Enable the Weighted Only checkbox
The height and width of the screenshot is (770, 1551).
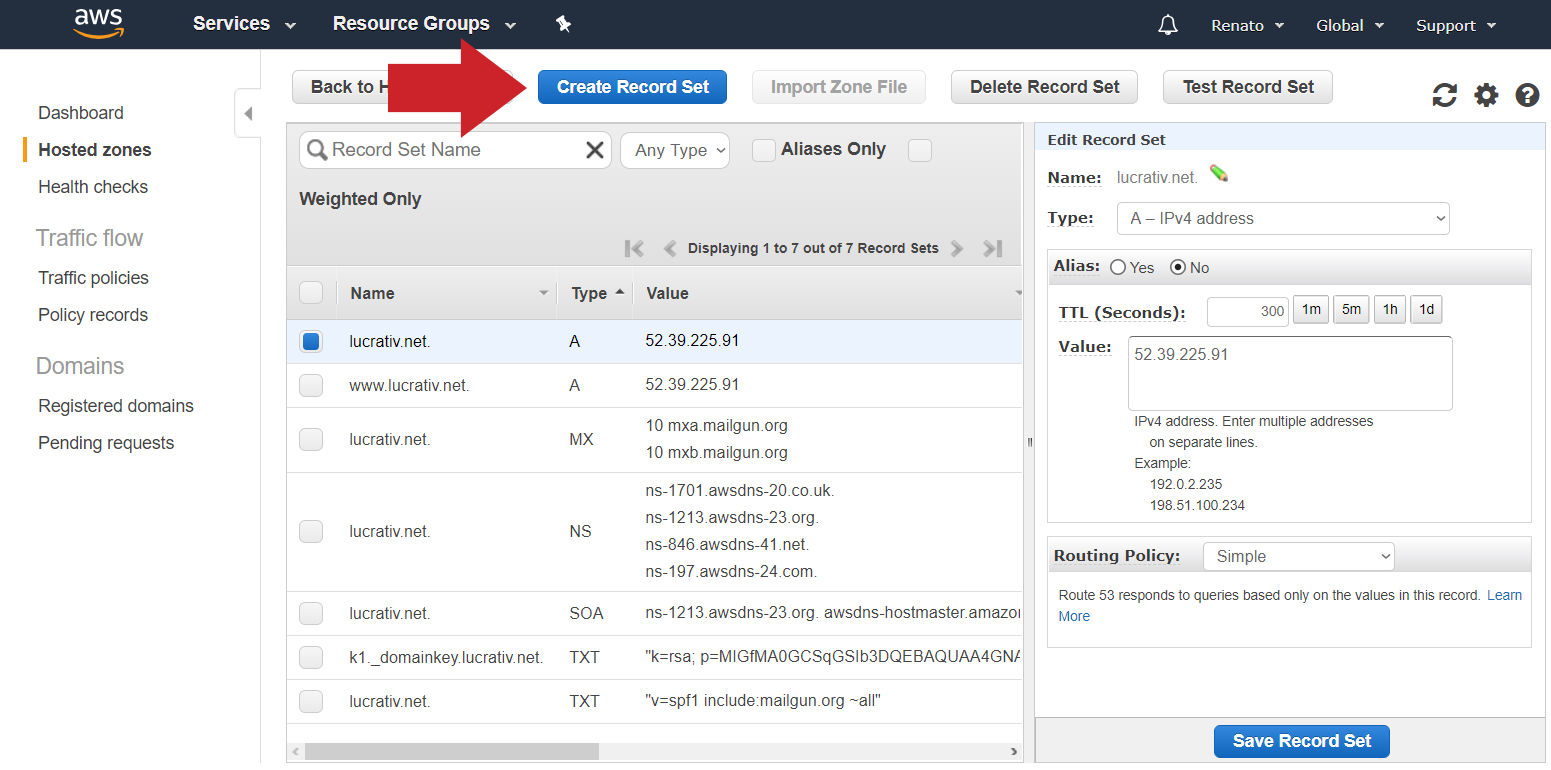[920, 150]
